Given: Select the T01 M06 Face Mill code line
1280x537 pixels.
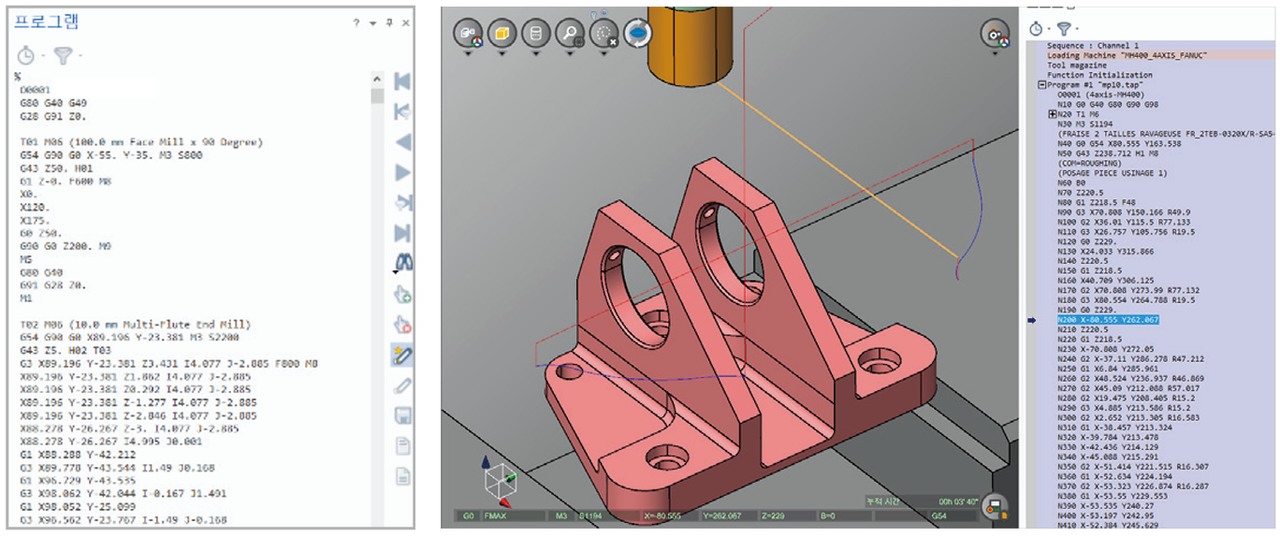Looking at the screenshot, I should pos(141,143).
